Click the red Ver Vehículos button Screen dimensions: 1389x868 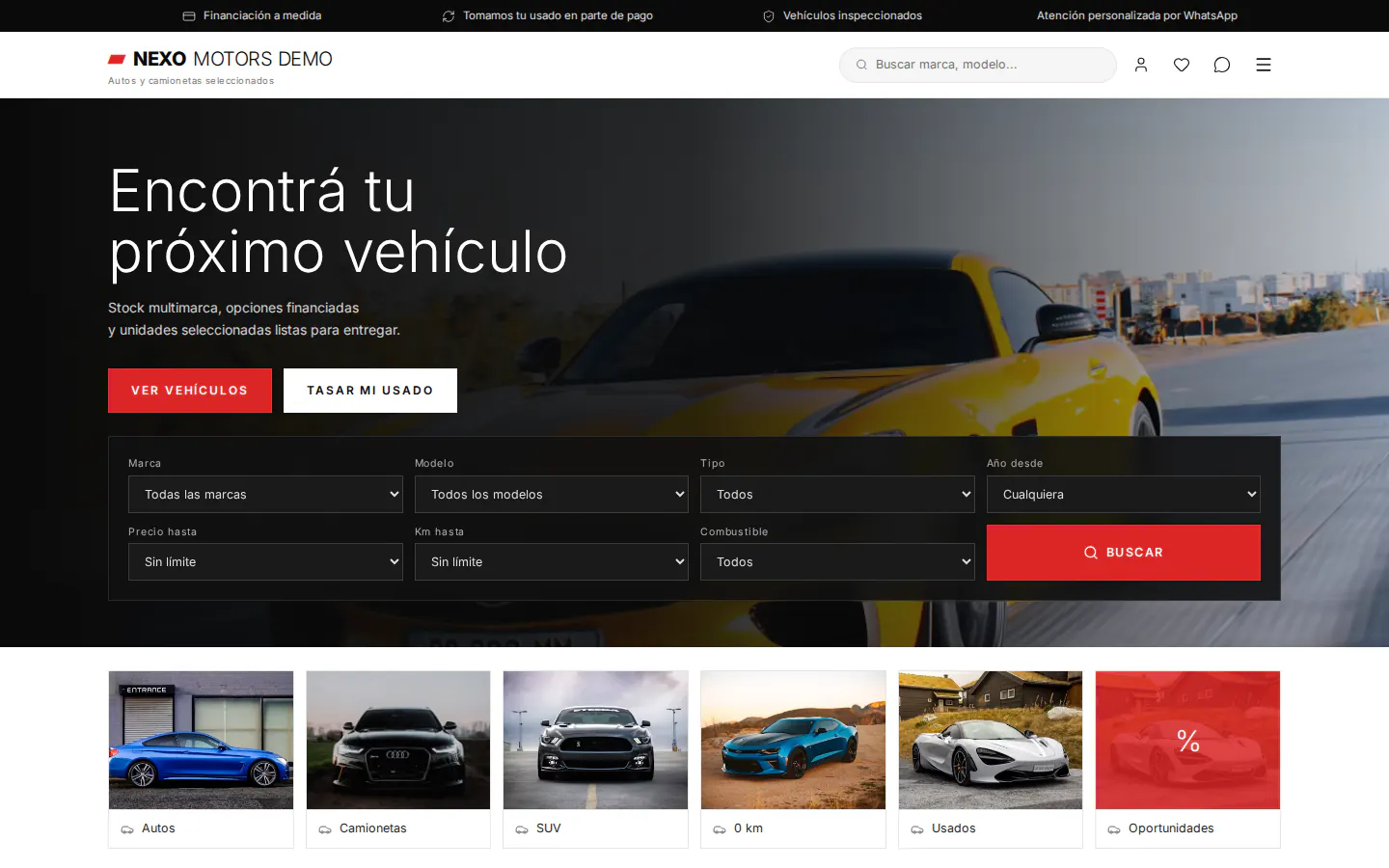(190, 391)
